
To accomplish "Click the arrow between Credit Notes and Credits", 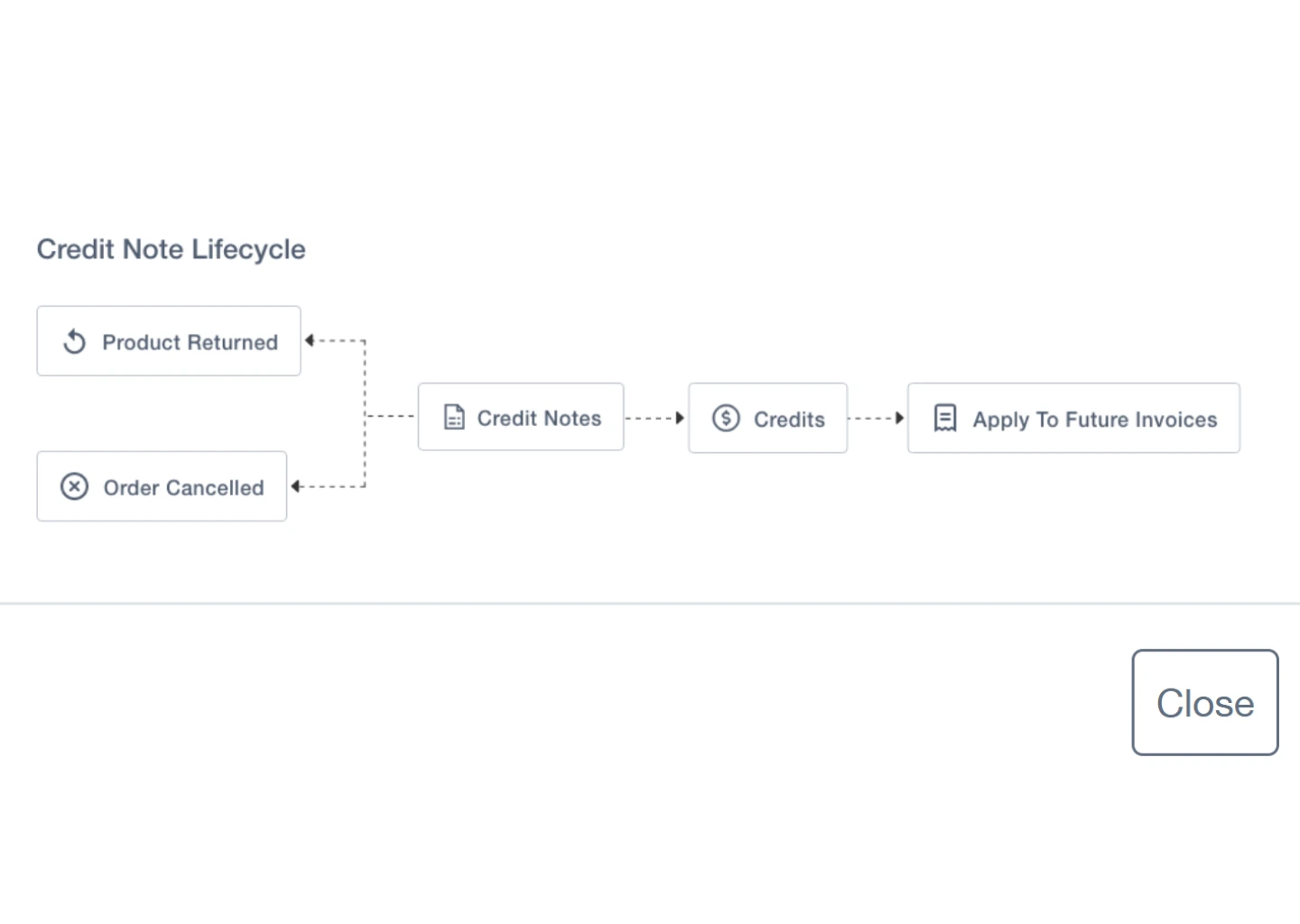I will click(655, 418).
